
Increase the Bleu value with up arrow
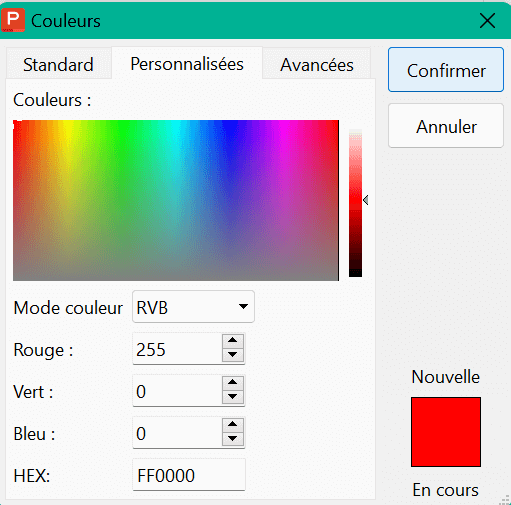click(x=233, y=425)
